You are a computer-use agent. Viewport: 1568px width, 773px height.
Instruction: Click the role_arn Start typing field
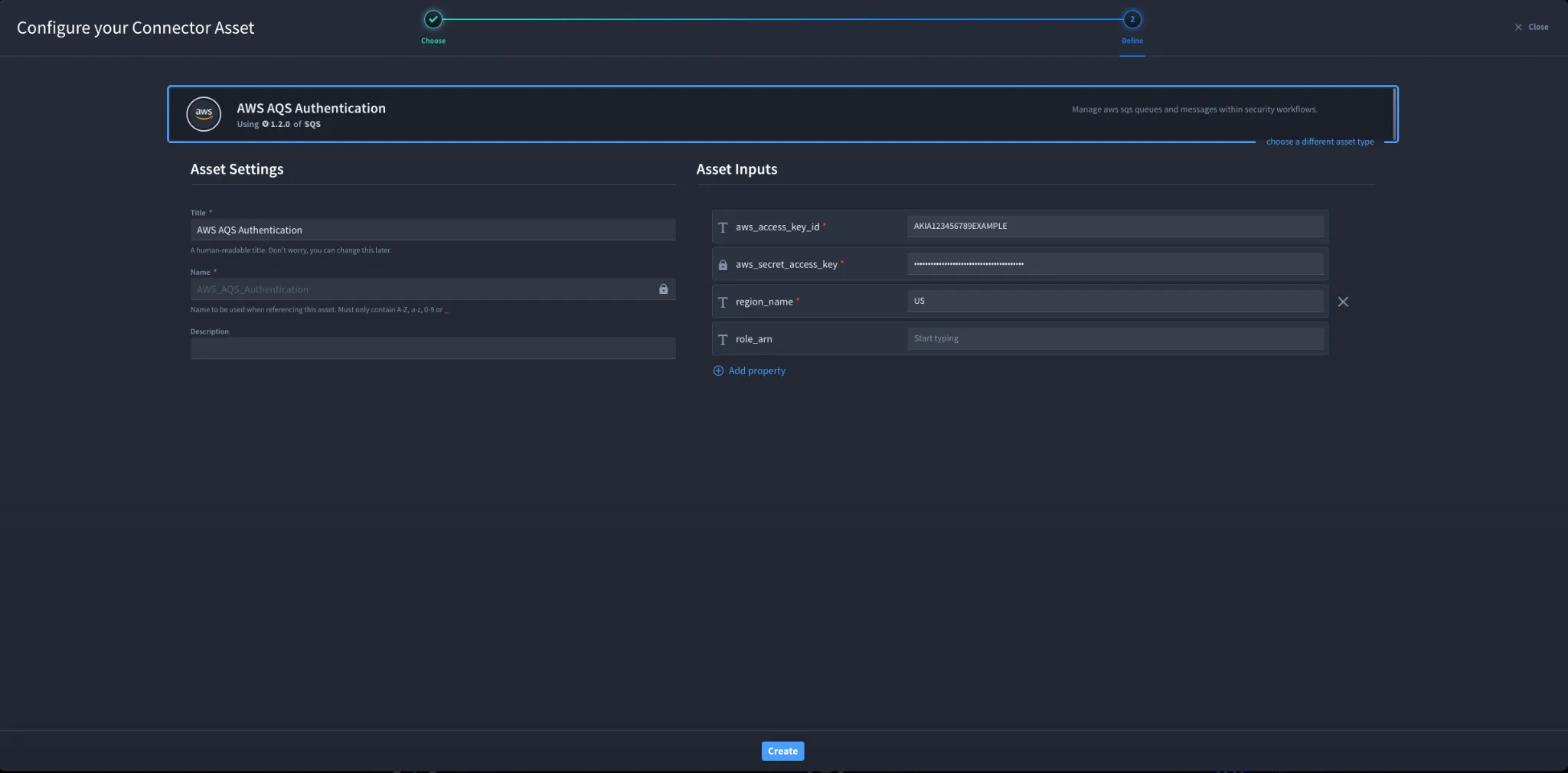coord(1116,338)
